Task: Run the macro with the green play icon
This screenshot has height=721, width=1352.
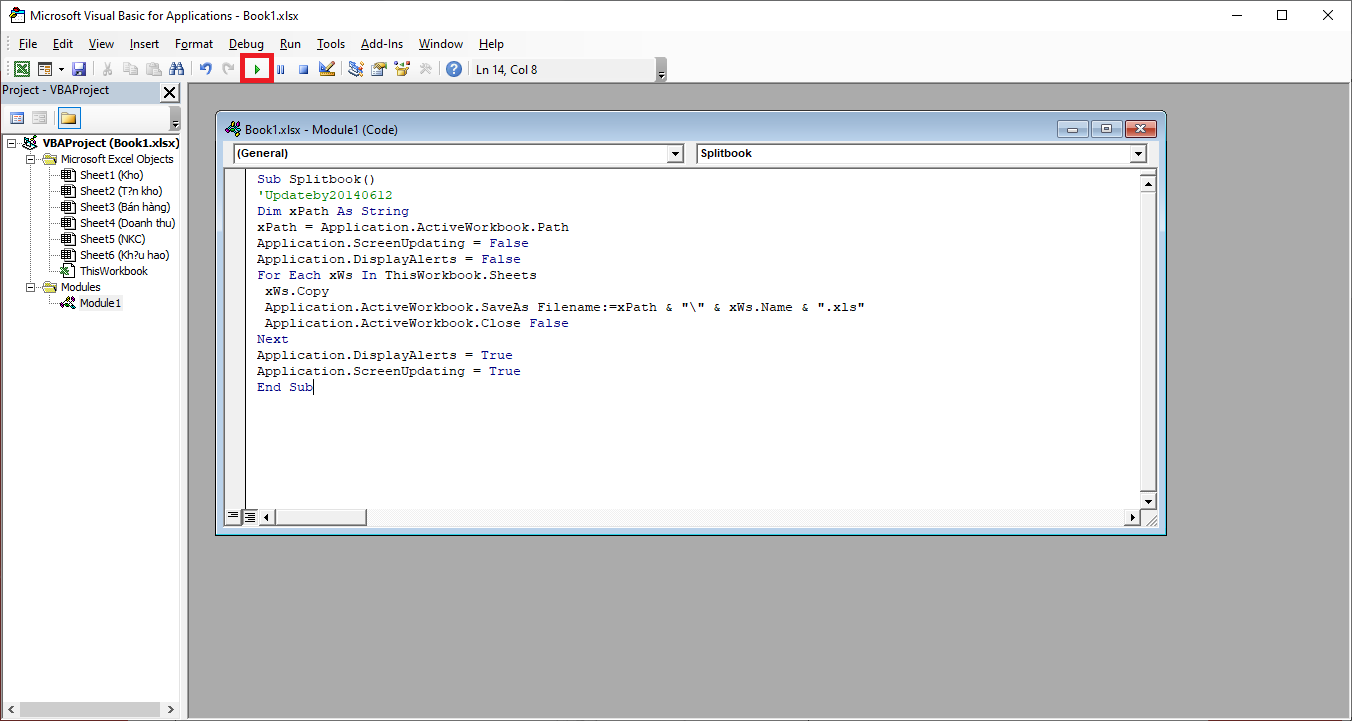Action: (x=257, y=69)
